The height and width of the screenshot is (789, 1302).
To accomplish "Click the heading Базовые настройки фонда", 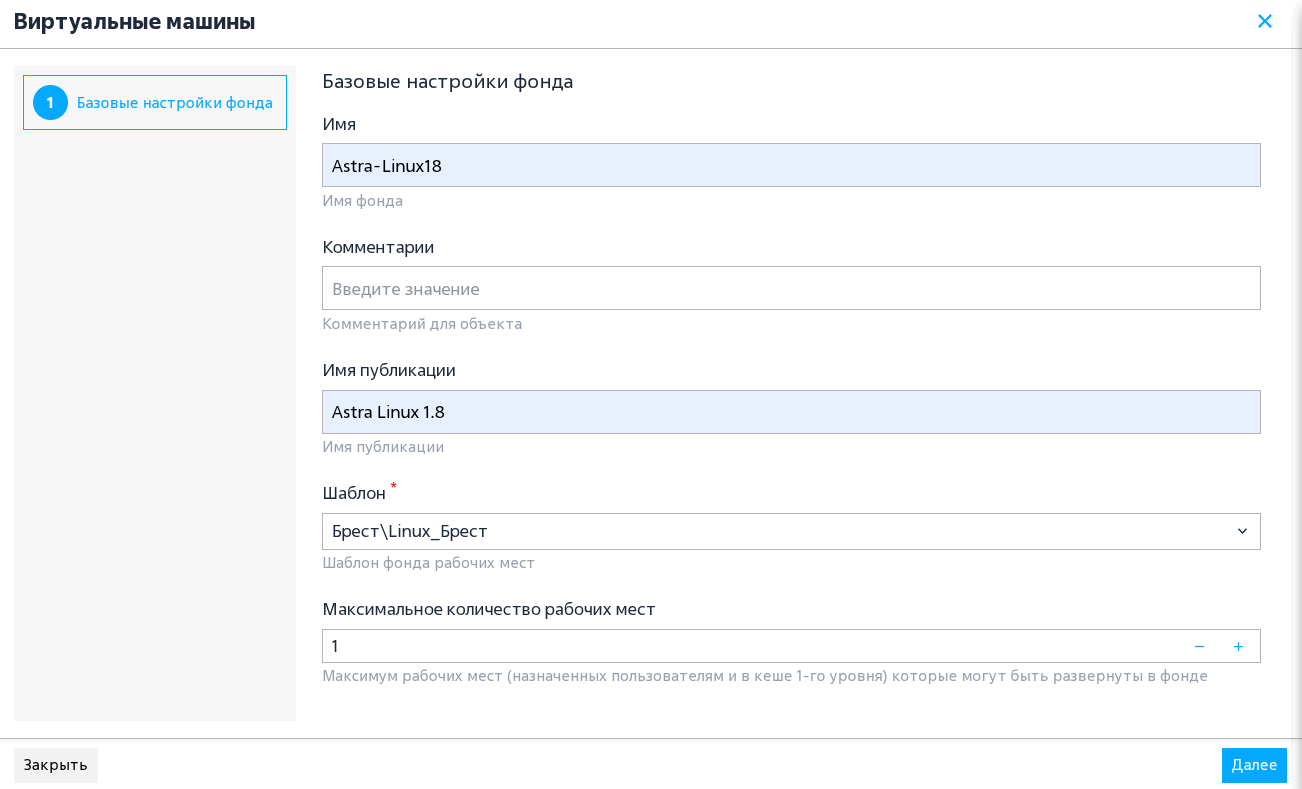I will click(448, 81).
